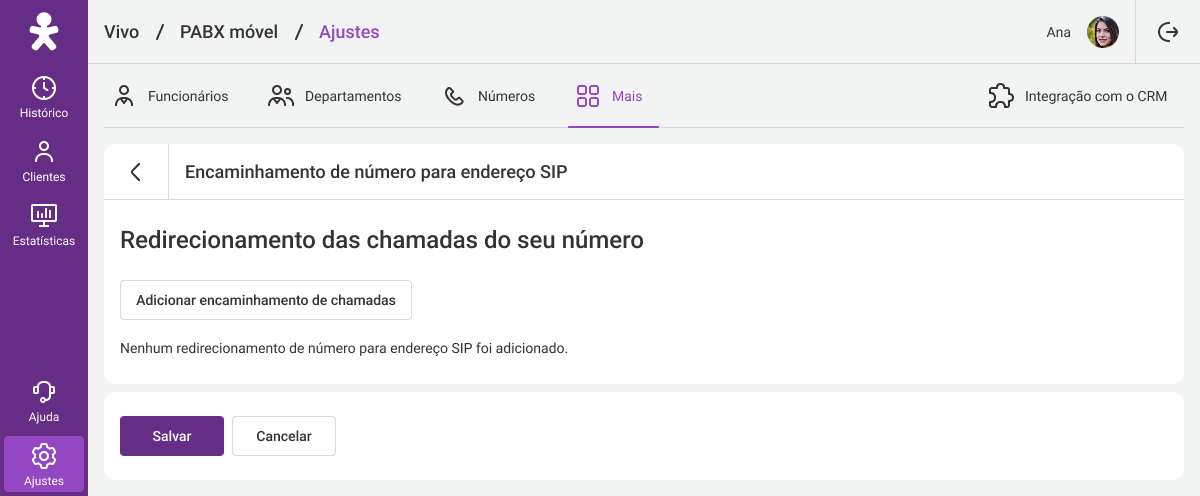Click the Salvar button
Viewport: 1200px width, 496px height.
172,436
